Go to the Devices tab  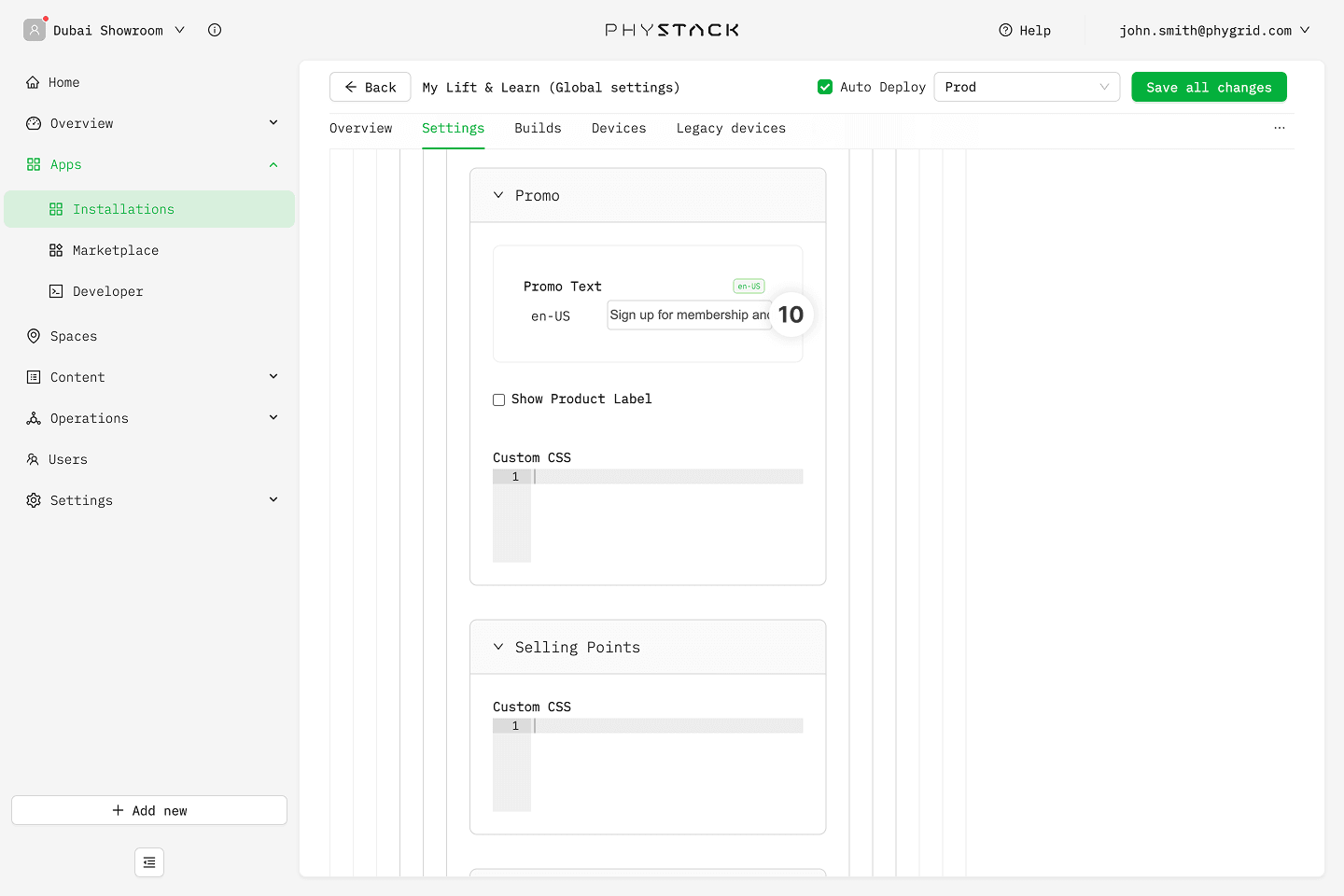click(x=619, y=128)
